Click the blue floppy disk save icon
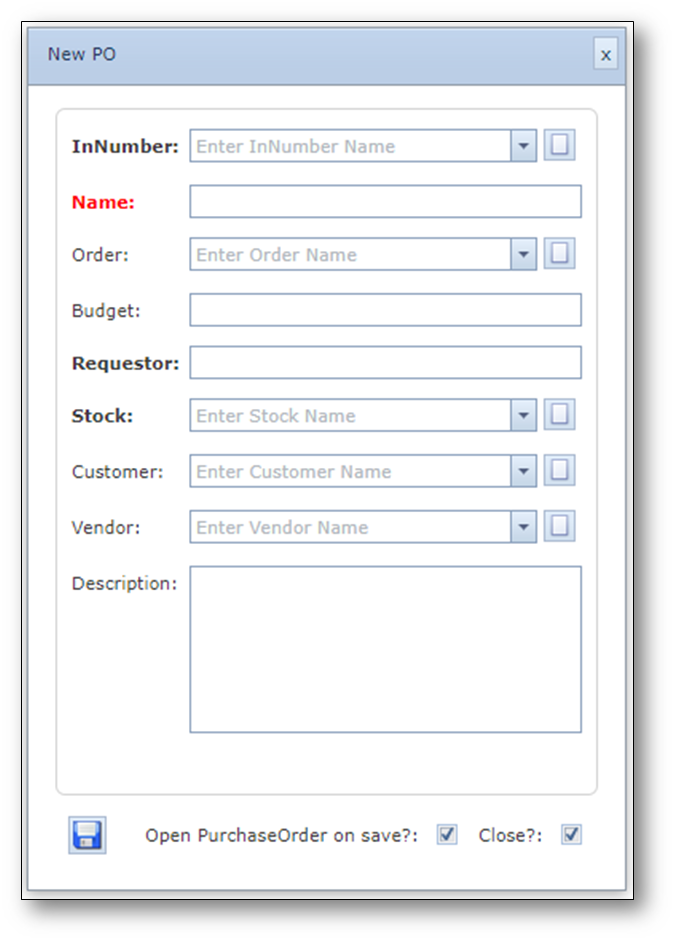Screen dimensions: 676x942 pos(87,835)
